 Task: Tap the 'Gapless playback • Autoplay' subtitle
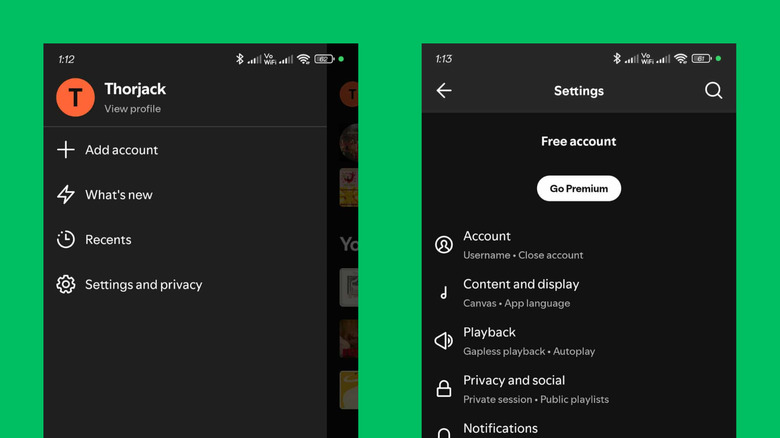click(529, 351)
